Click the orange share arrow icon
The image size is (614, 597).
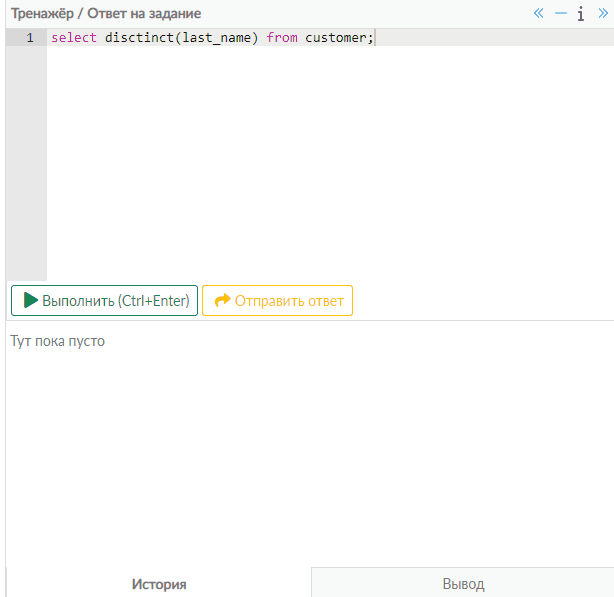coord(222,301)
